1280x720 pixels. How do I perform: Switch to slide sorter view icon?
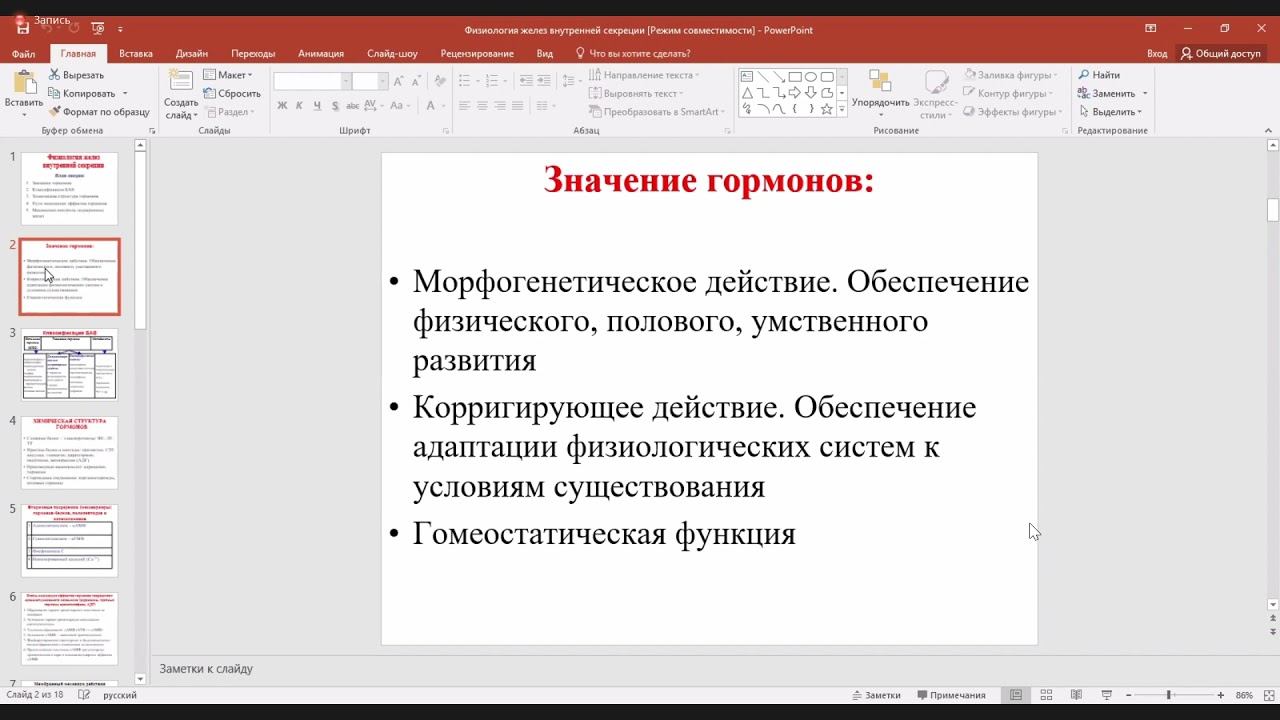[x=1046, y=695]
